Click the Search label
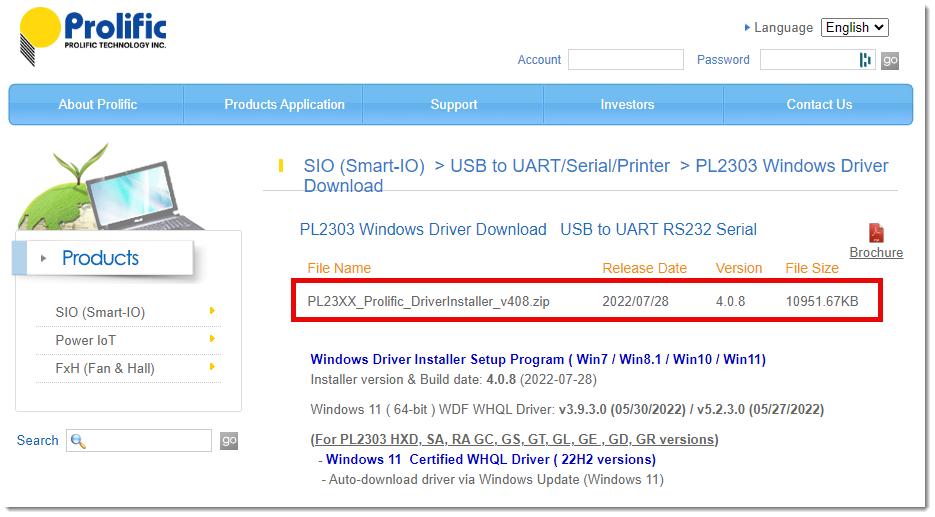This screenshot has height=517, width=935. pos(38,441)
